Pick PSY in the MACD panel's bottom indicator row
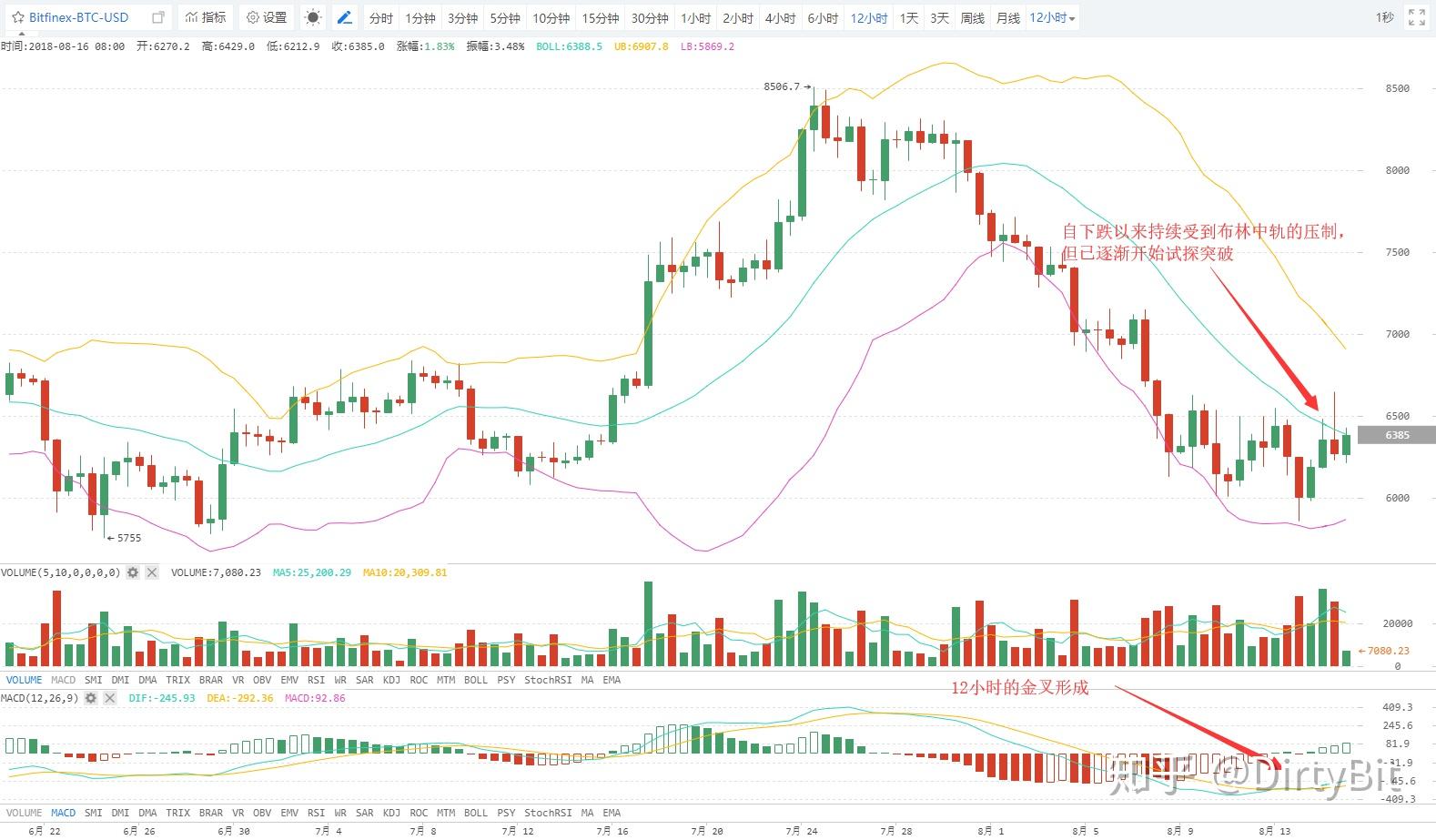Image resolution: width=1436 pixels, height=840 pixels. 506,813
